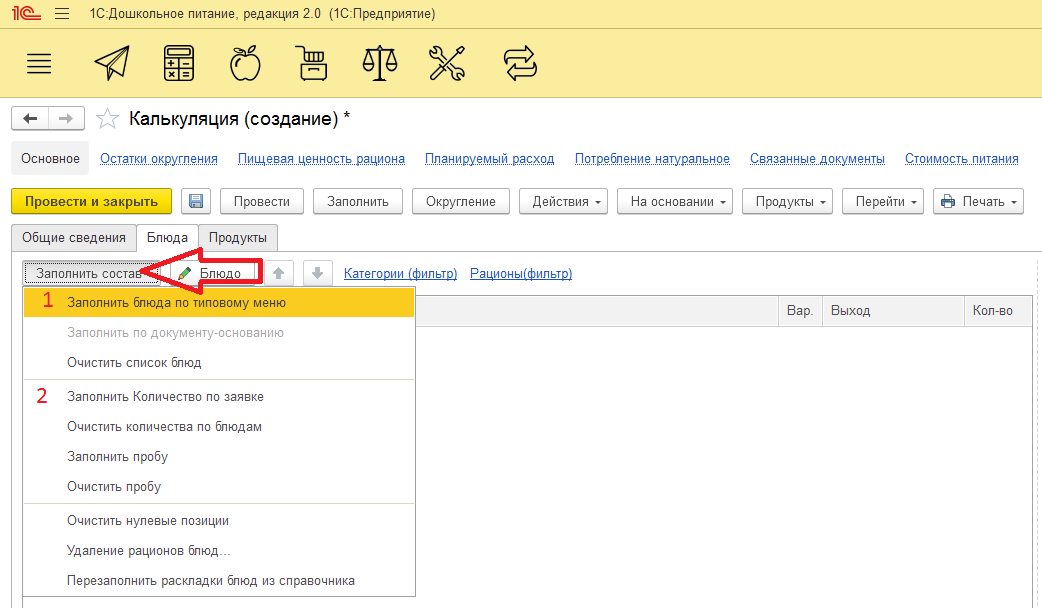Open the shopping cart section icon
The image size is (1042, 608).
pyautogui.click(x=312, y=64)
